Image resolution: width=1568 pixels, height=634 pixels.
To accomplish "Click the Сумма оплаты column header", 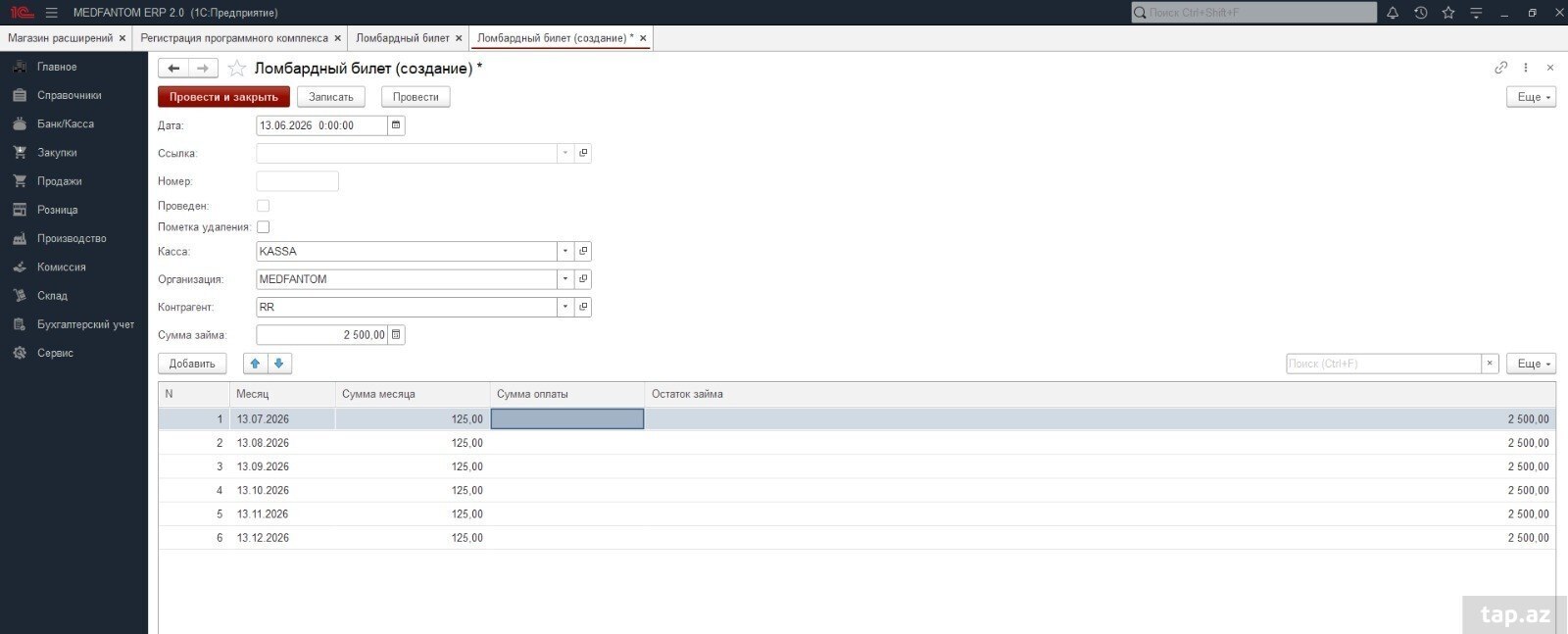I will [567, 394].
